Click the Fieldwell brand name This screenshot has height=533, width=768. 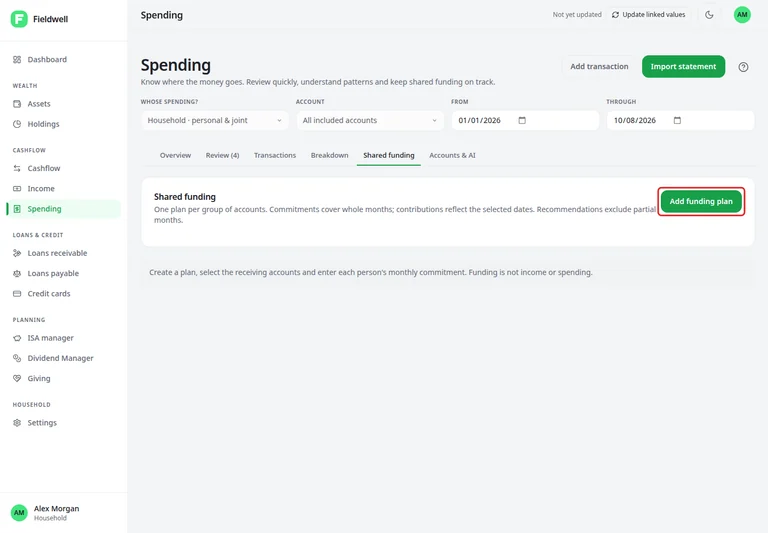50,19
